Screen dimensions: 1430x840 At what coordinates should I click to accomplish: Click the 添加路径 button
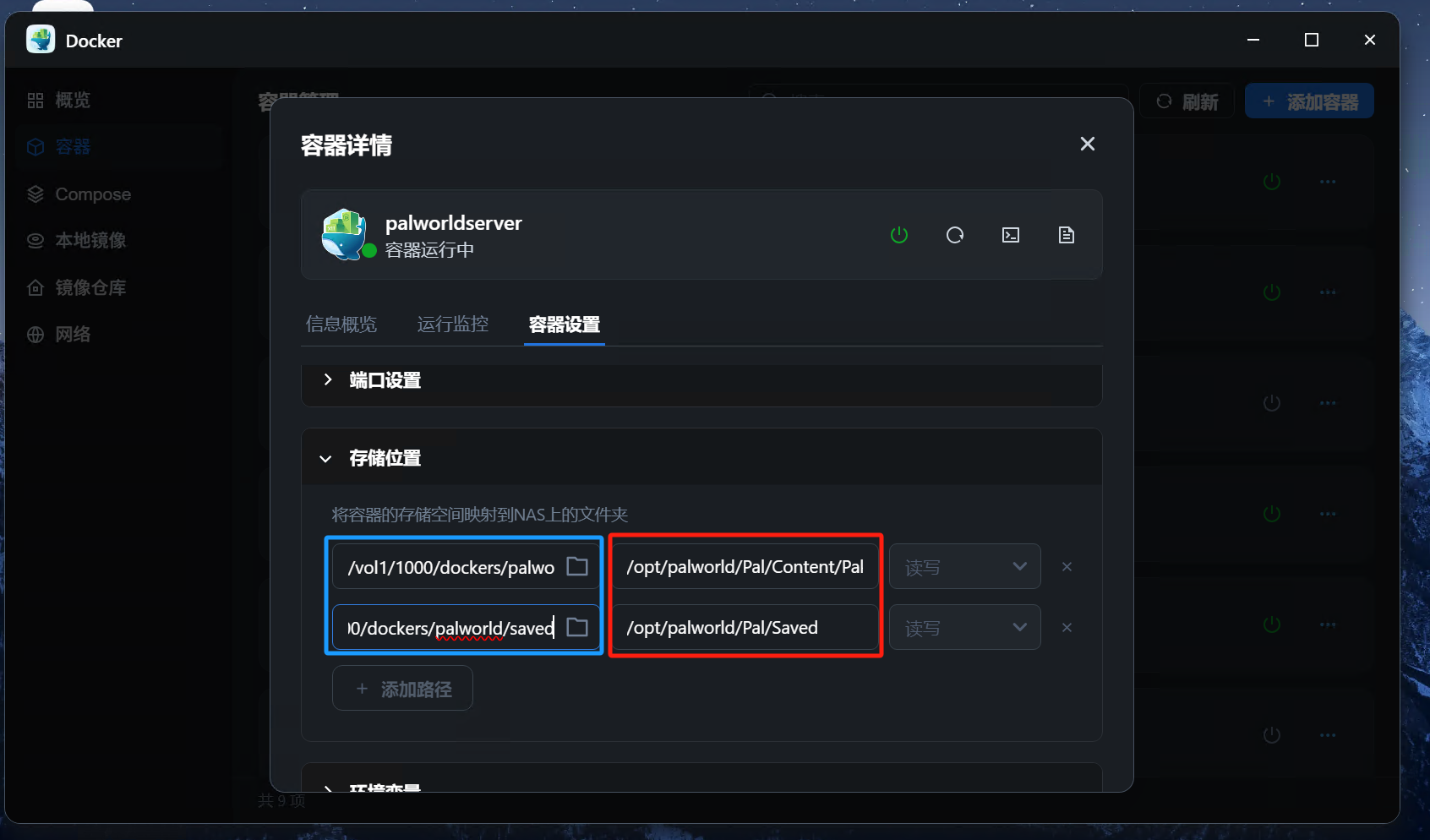[402, 689]
